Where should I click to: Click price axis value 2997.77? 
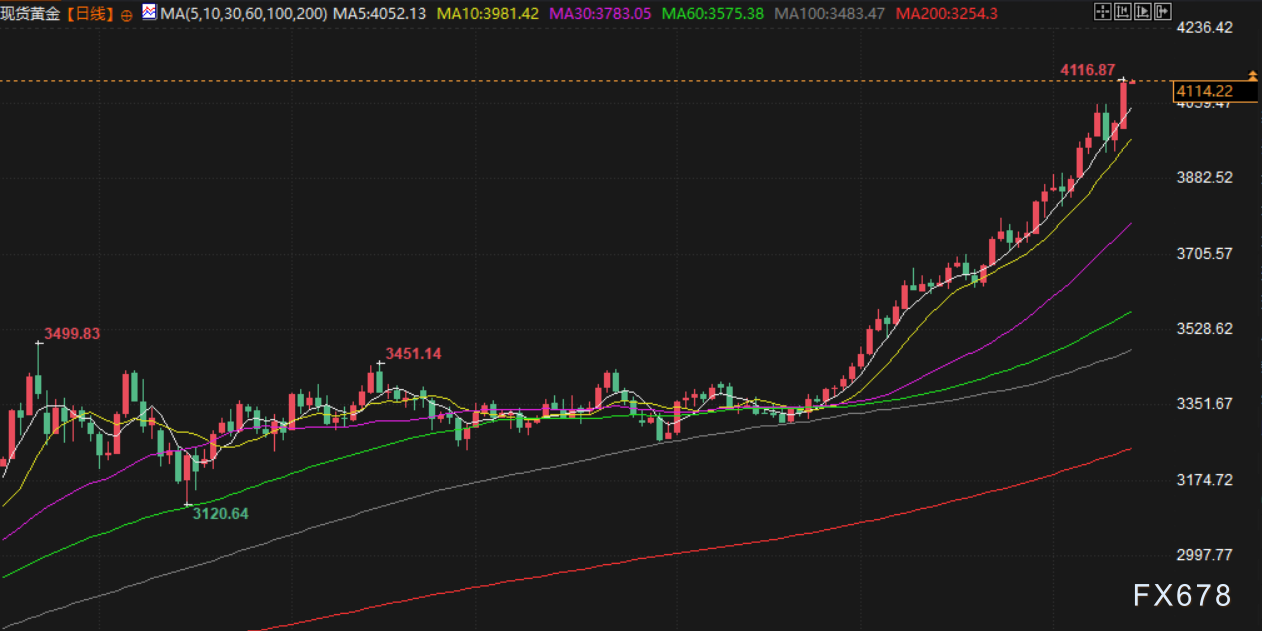(x=1205, y=554)
